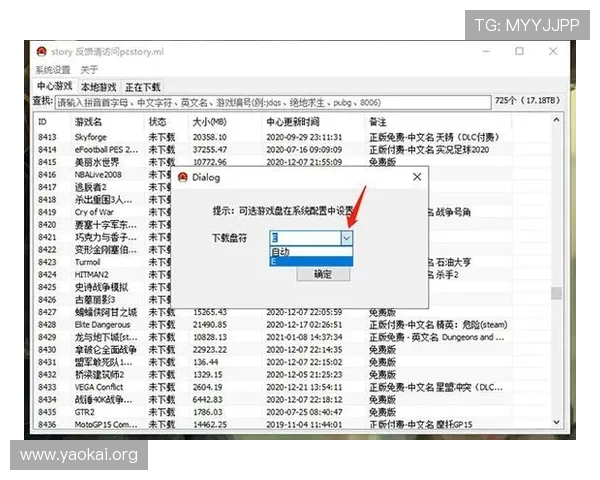Minimize the story main window
The width and height of the screenshot is (600, 480).
click(x=486, y=51)
